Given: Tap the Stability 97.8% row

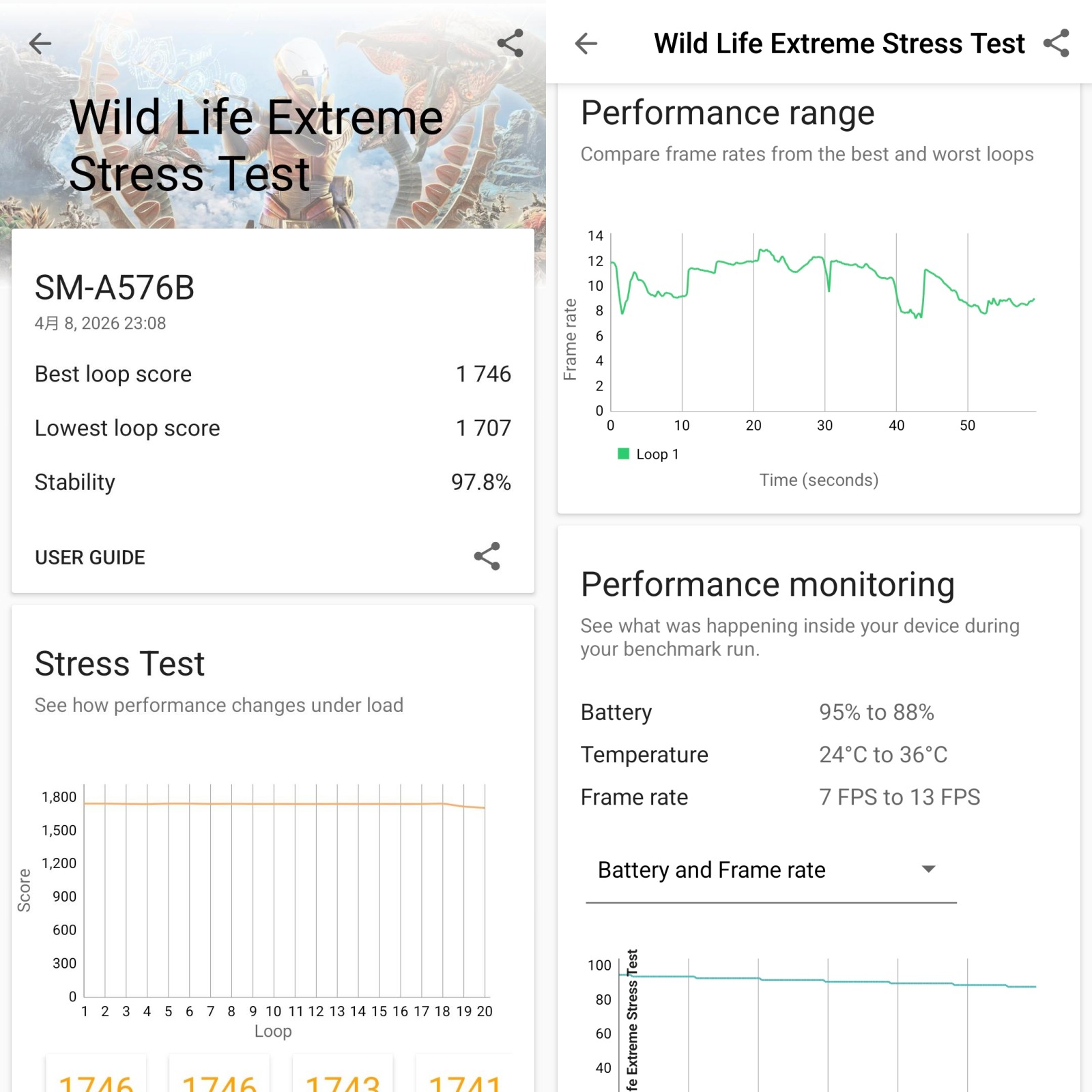Looking at the screenshot, I should point(273,482).
